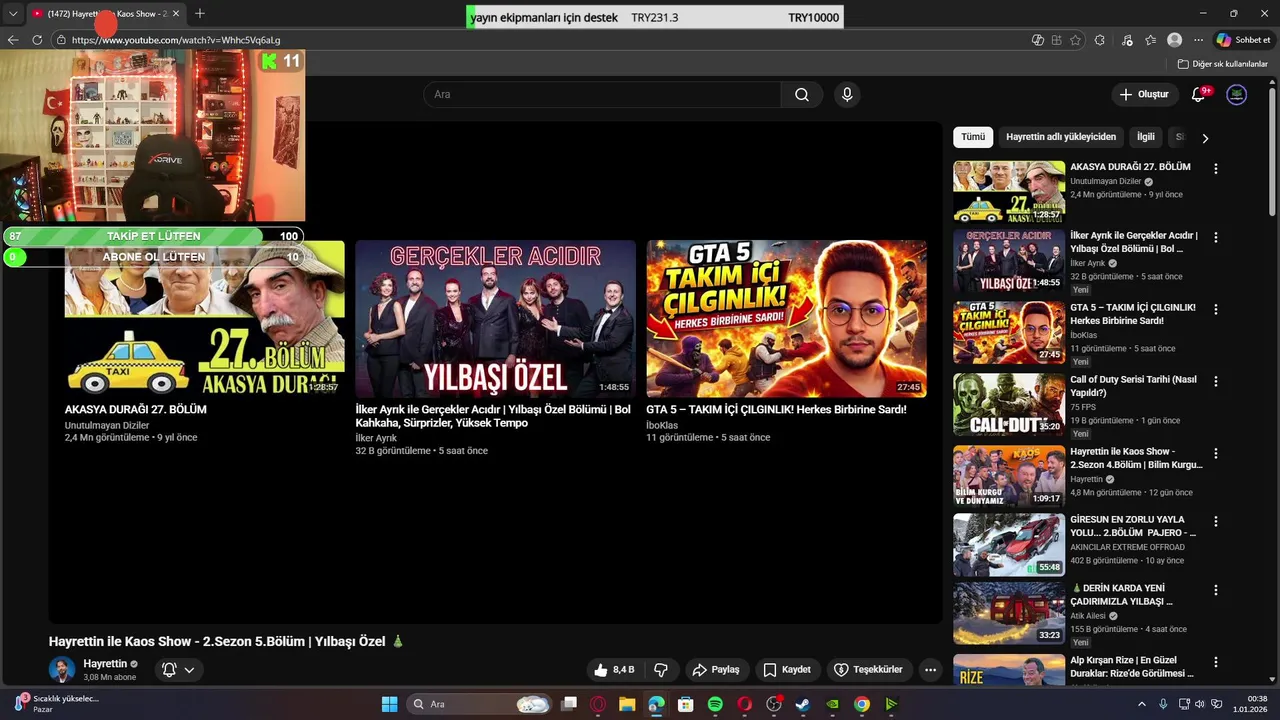Save the video with Kaydet
This screenshot has height=720, width=1280.
pos(787,670)
